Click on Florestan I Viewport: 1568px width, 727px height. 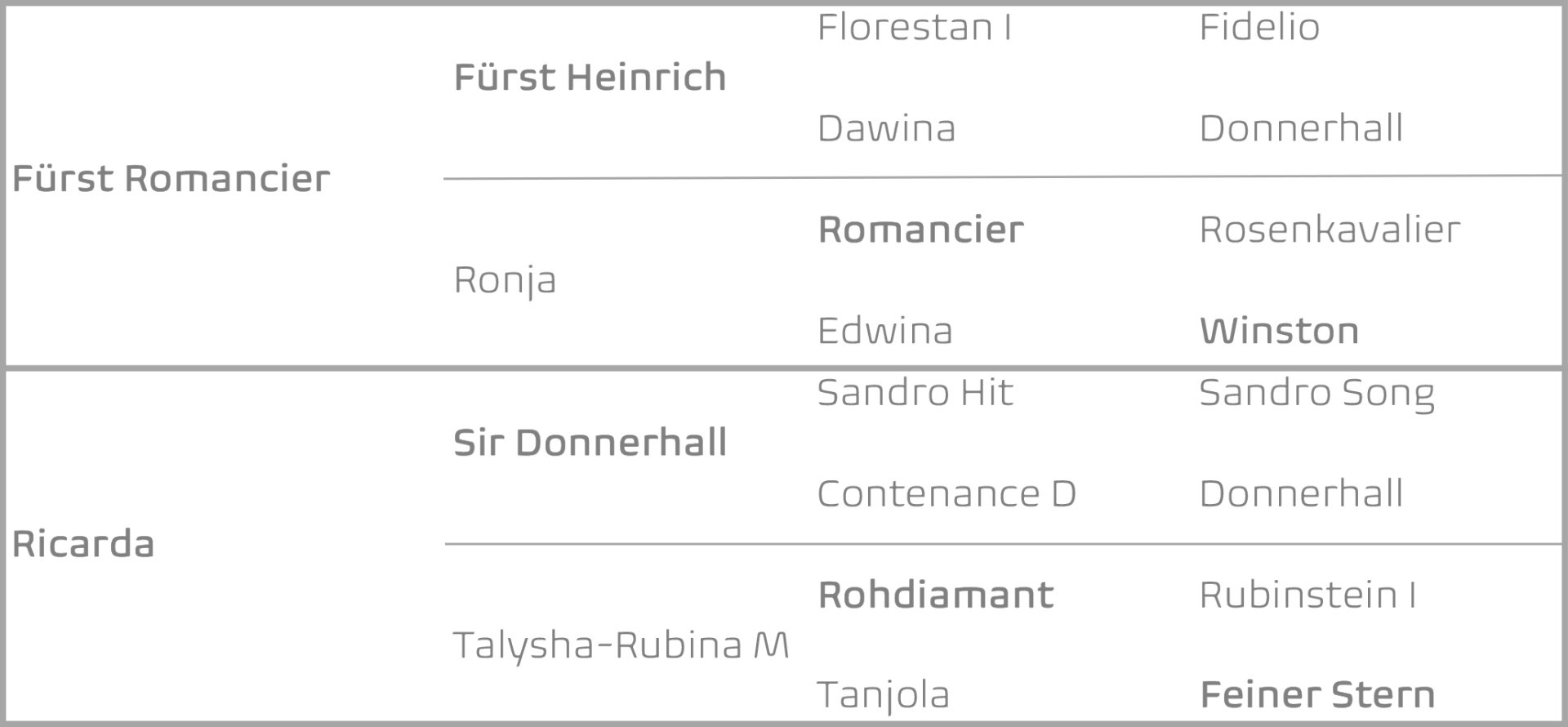pyautogui.click(x=914, y=28)
